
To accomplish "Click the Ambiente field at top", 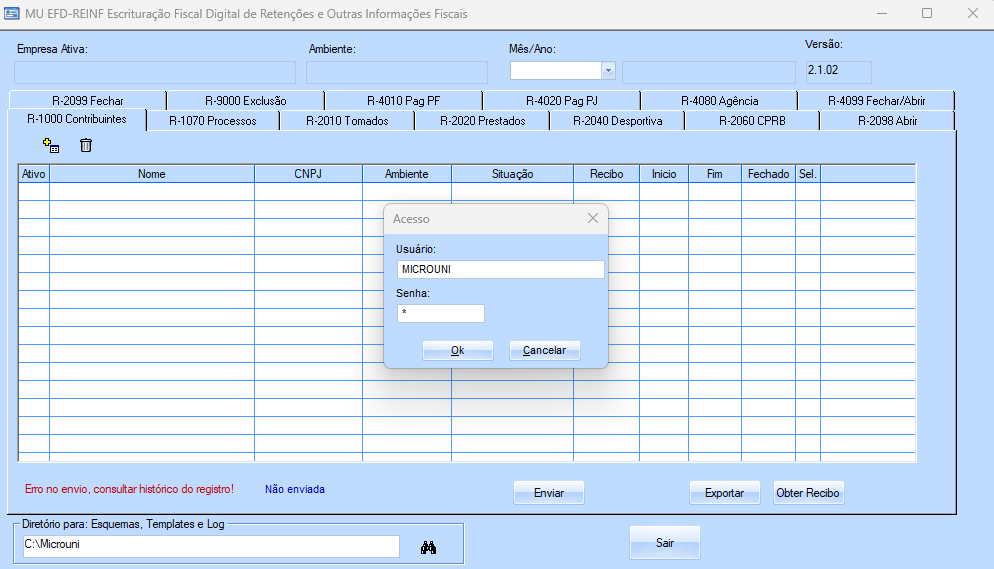I will [x=397, y=72].
